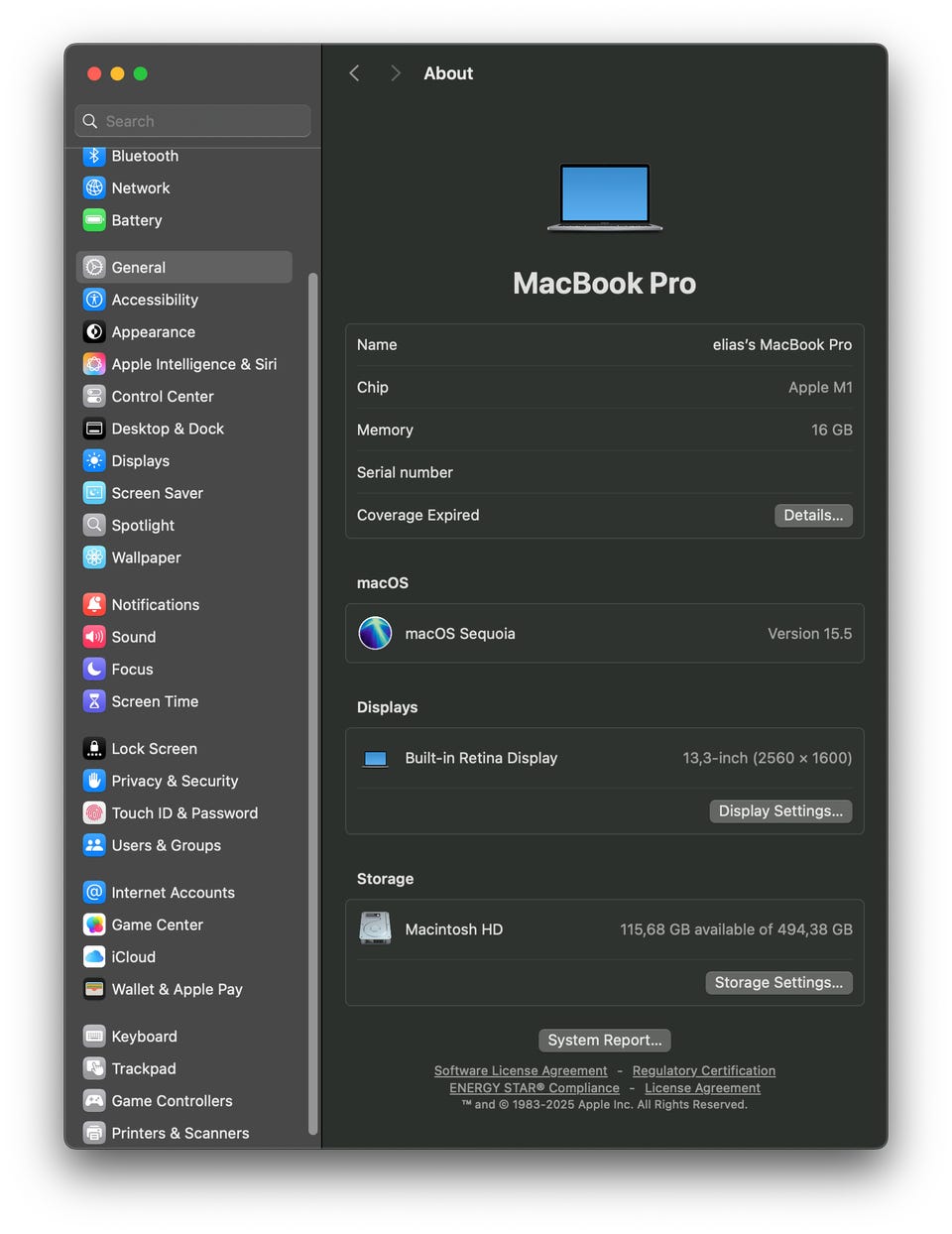Open the ENERGY STAR Compliance link
952x1234 pixels.
(x=535, y=1088)
